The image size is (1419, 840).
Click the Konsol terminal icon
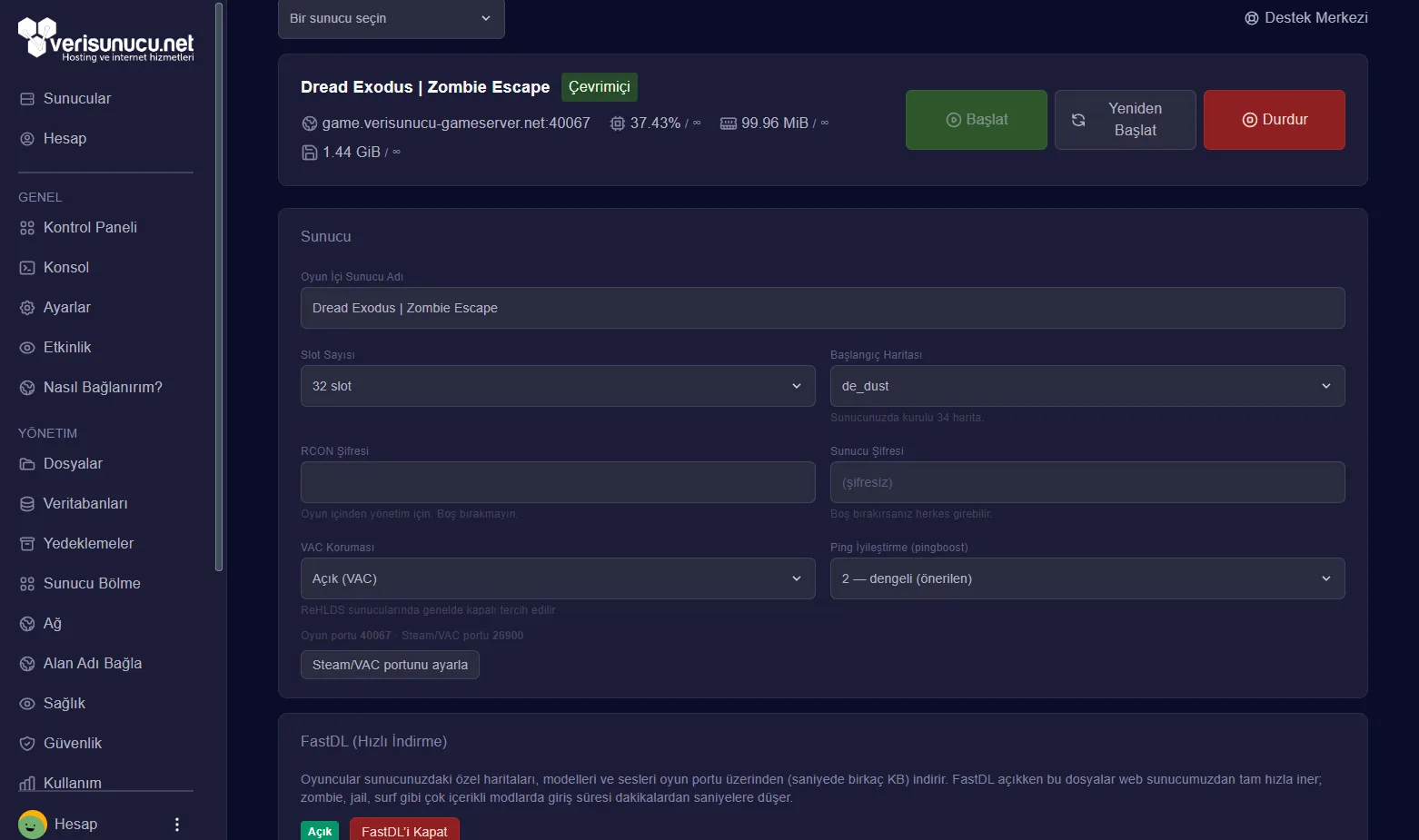click(27, 268)
